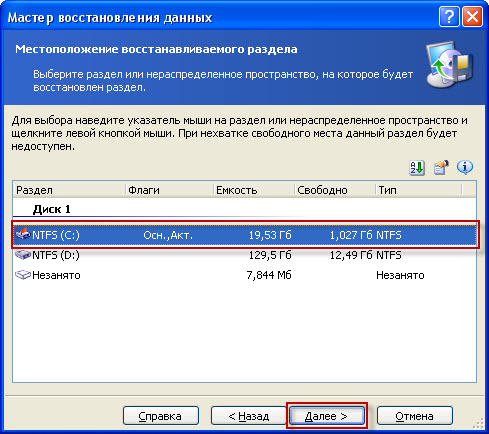Click the Тип column header
This screenshot has width=489, height=434.
(419, 190)
